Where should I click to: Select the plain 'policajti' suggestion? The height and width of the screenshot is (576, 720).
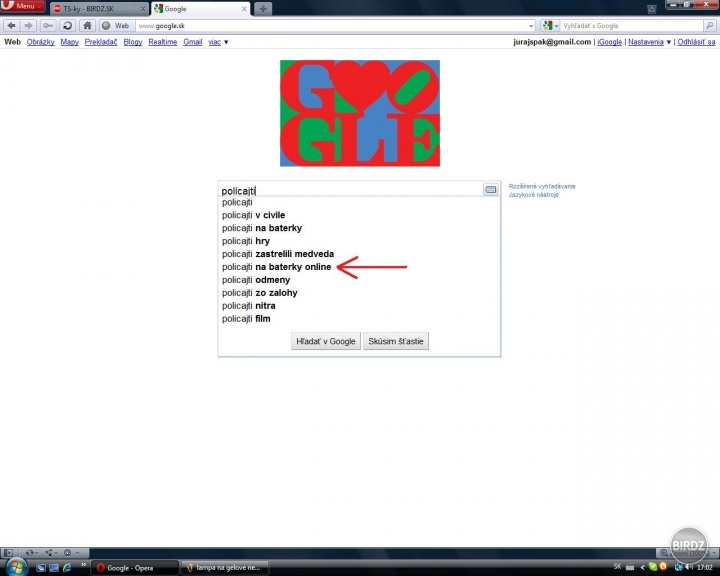[359, 202]
